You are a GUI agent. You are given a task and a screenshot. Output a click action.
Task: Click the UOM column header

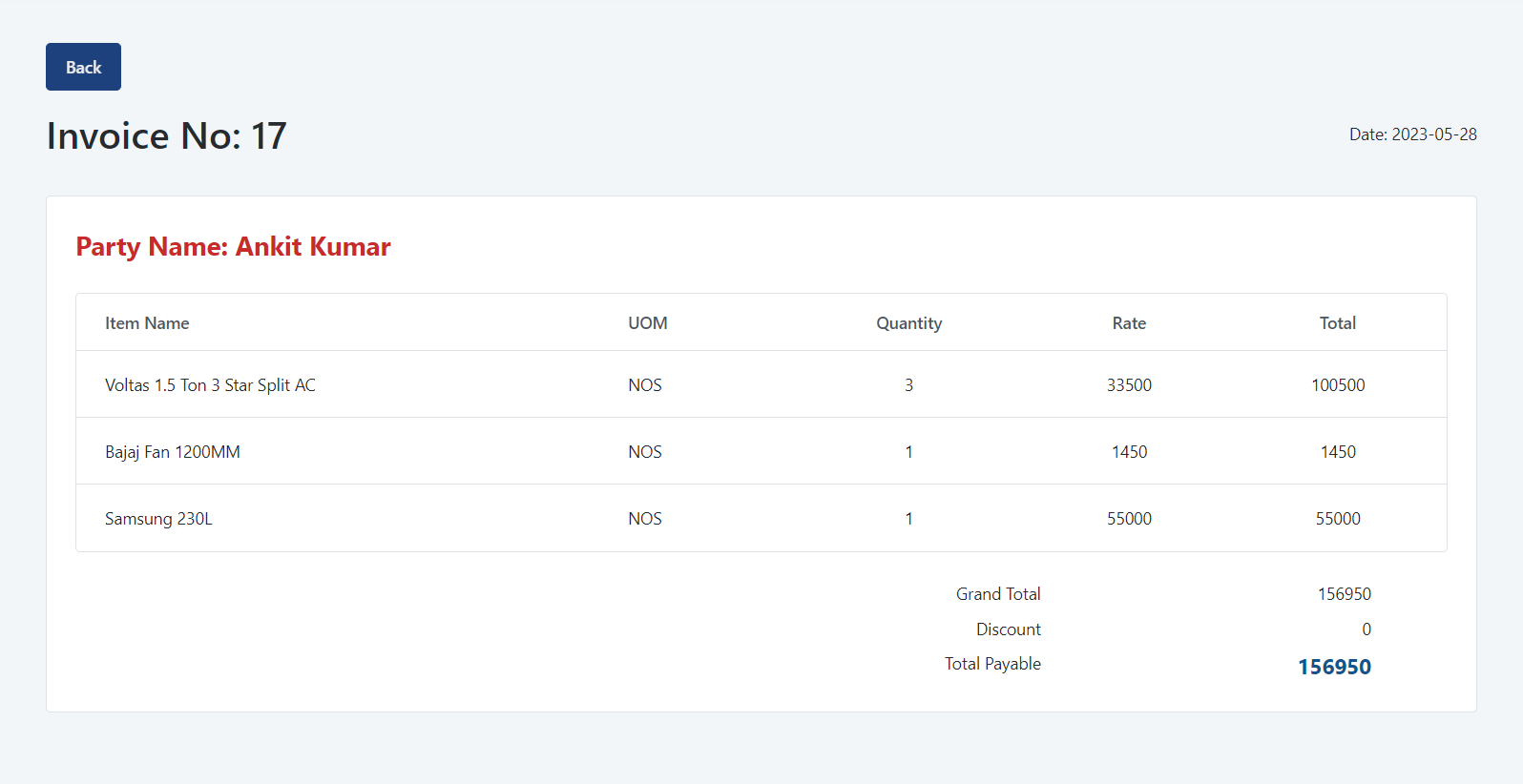pyautogui.click(x=647, y=322)
